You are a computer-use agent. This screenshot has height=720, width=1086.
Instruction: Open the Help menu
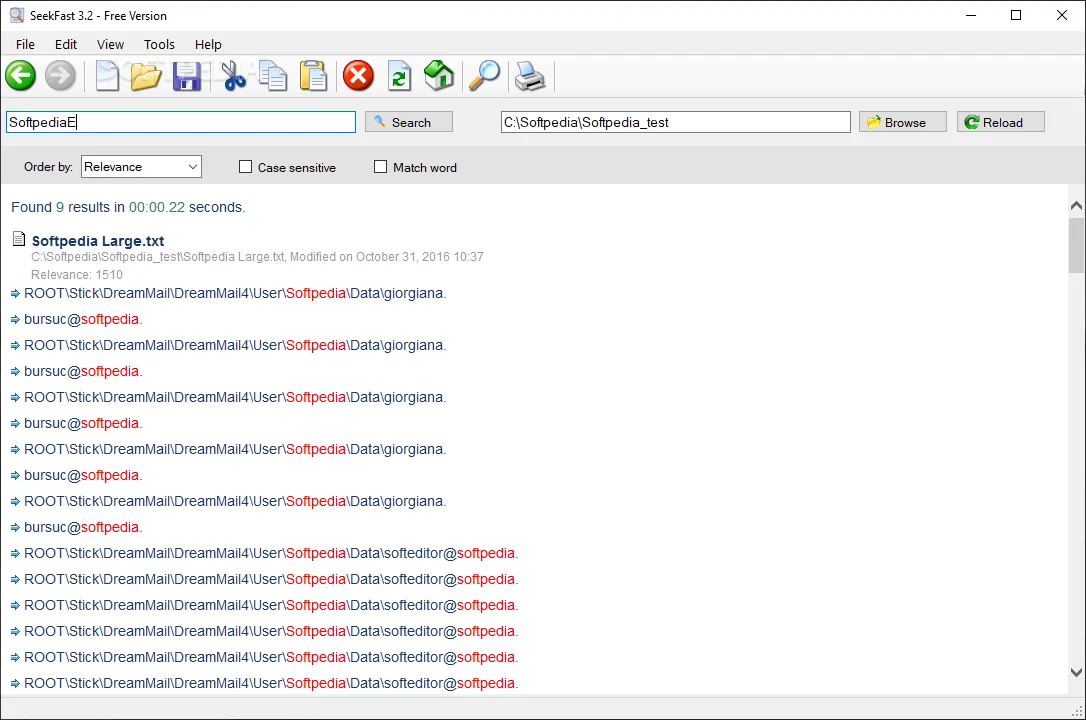tap(208, 44)
